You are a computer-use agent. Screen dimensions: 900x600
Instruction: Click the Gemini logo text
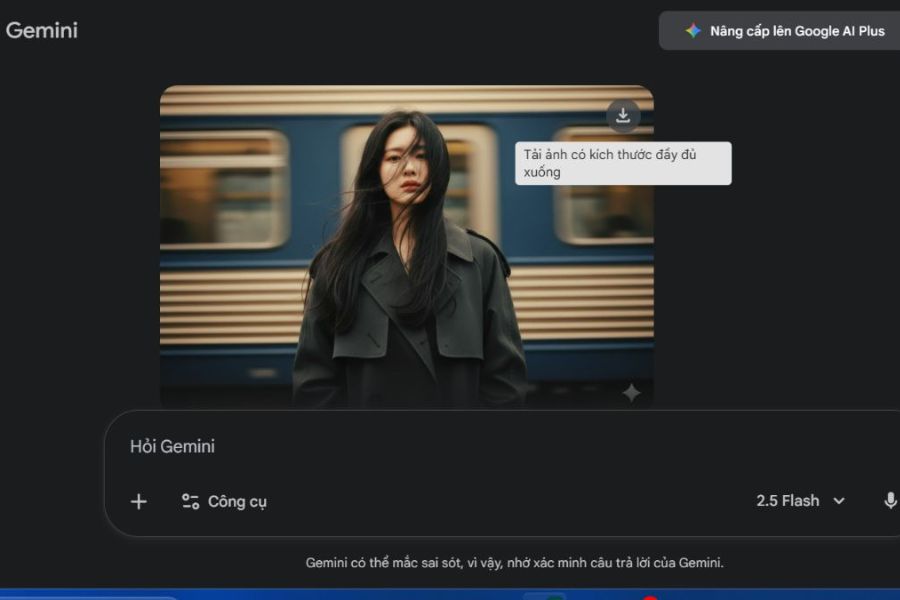41,30
